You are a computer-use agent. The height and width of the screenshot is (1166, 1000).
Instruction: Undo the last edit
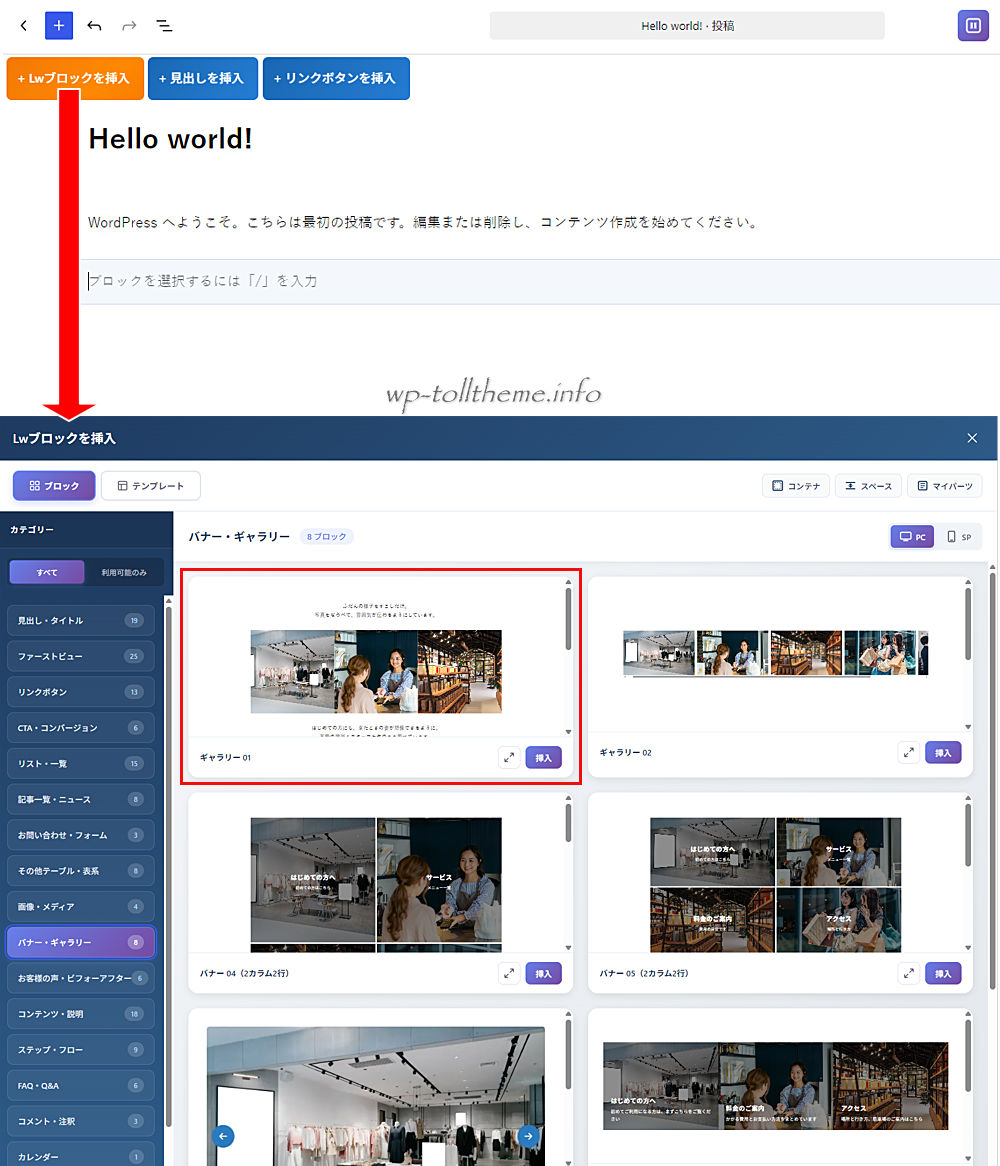[x=94, y=26]
